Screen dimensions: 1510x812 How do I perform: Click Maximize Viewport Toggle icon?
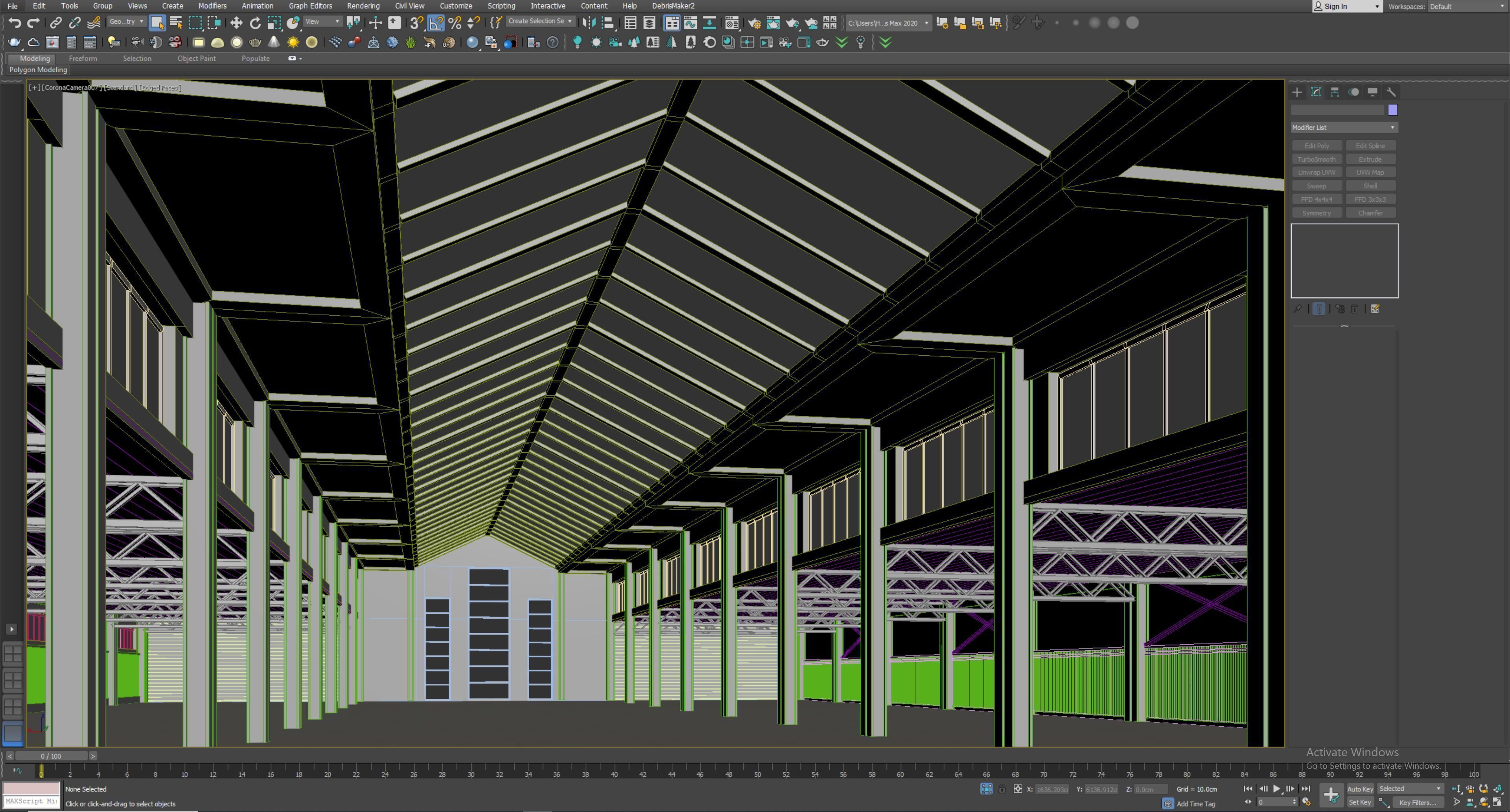pyautogui.click(x=1497, y=802)
